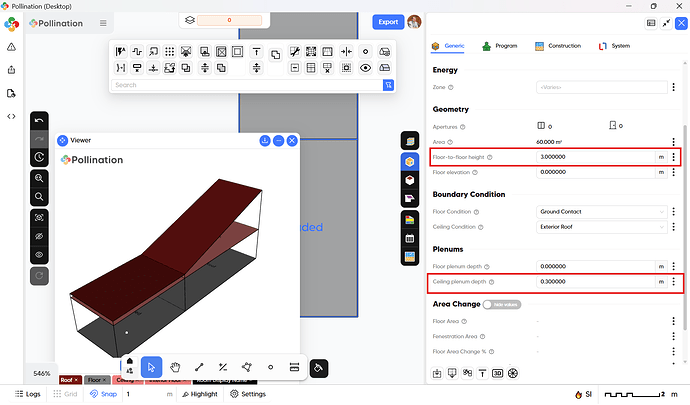Image resolution: width=690 pixels, height=405 pixels.
Task: Open the Ceiling Condition dropdown
Action: tap(602, 227)
